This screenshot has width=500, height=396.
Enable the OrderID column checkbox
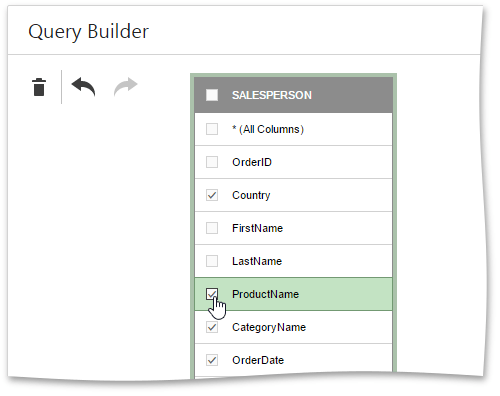coord(212,162)
